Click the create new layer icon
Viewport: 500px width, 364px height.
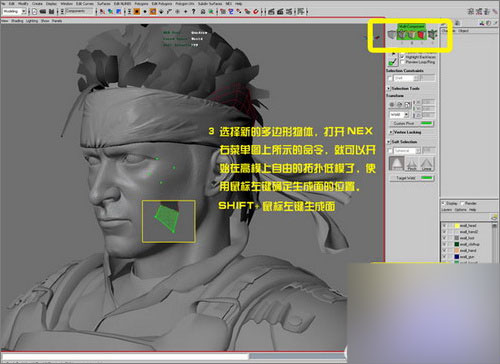pos(494,217)
